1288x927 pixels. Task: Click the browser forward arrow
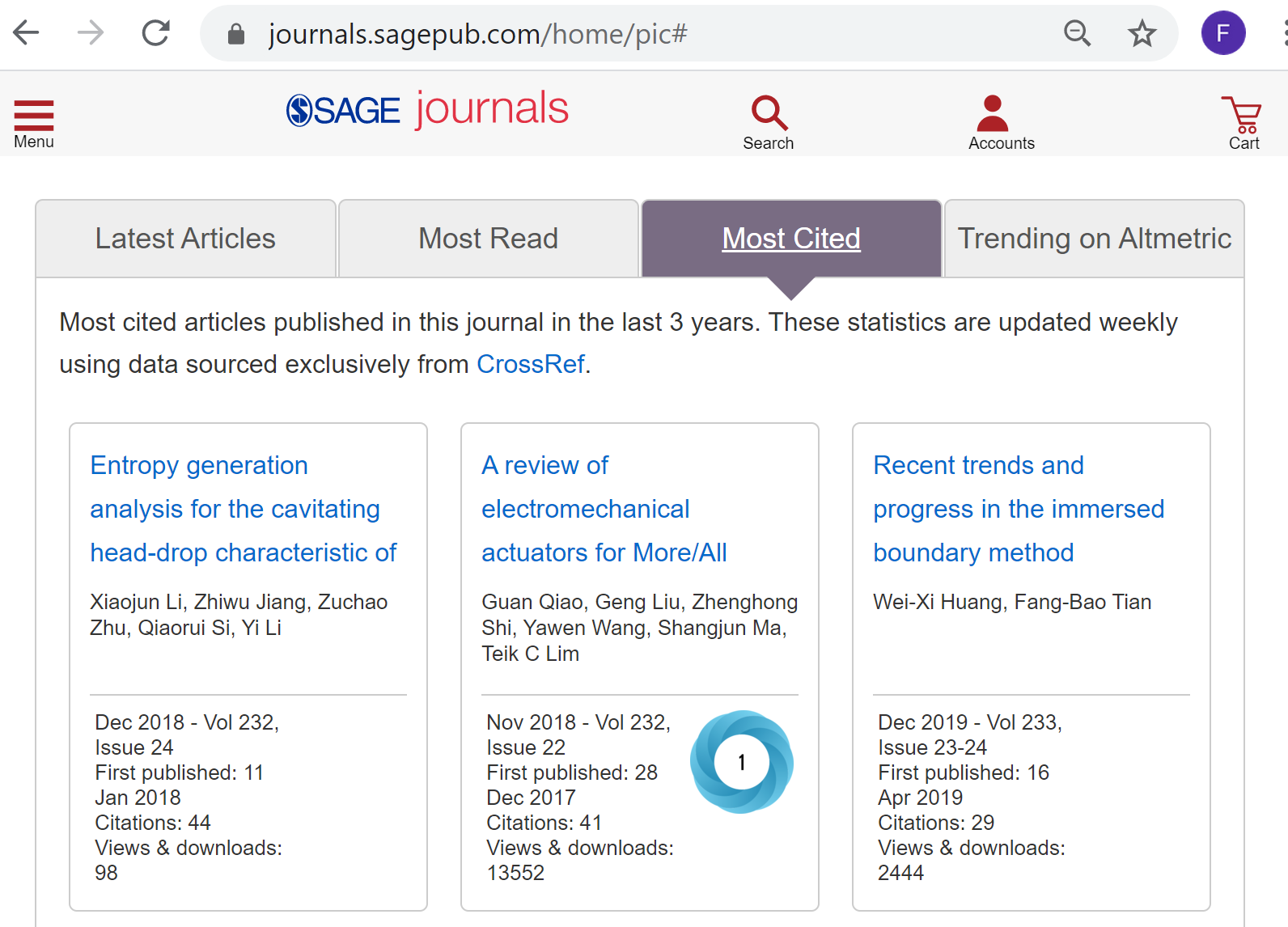tap(91, 33)
